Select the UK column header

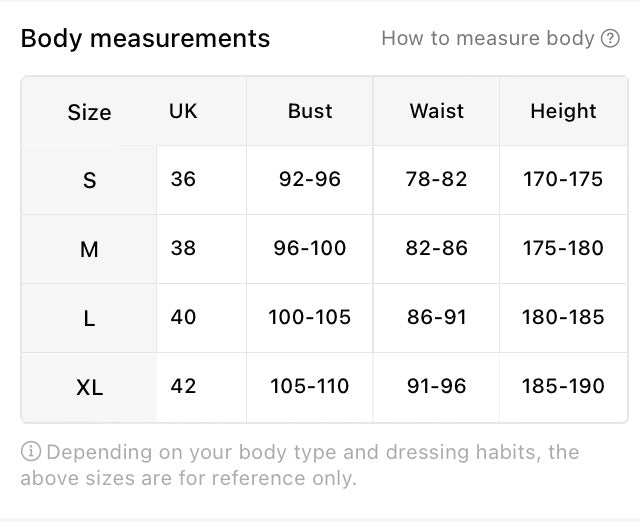click(183, 111)
